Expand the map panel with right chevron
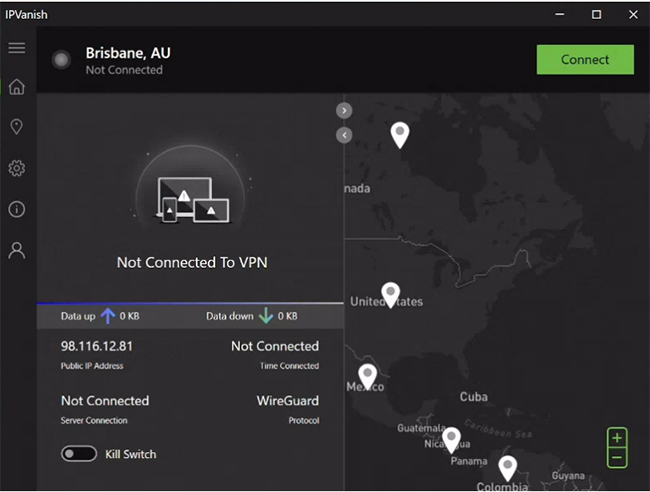Screen dimensions: 650x492 coord(344,111)
